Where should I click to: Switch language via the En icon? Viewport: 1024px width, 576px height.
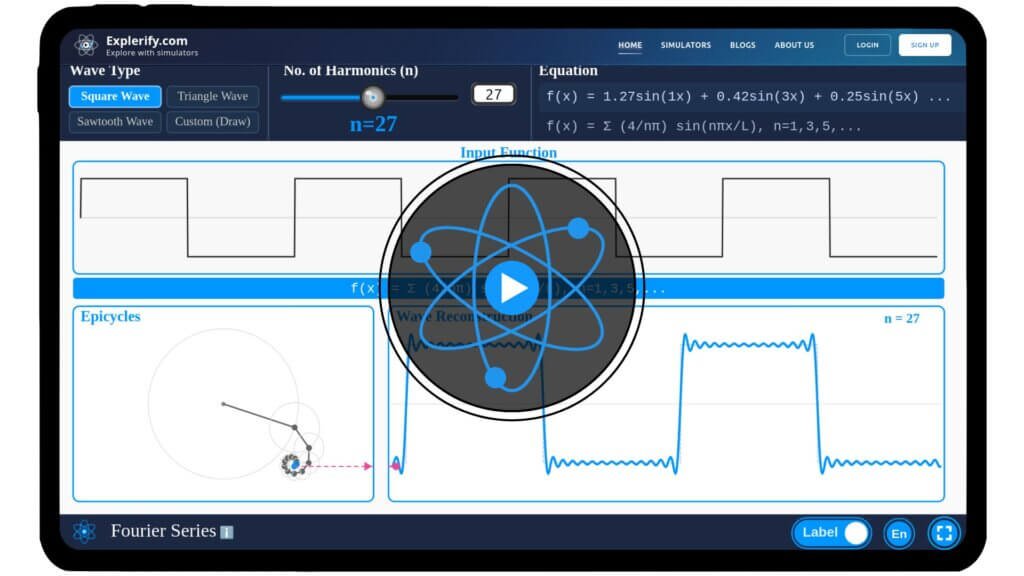point(898,533)
